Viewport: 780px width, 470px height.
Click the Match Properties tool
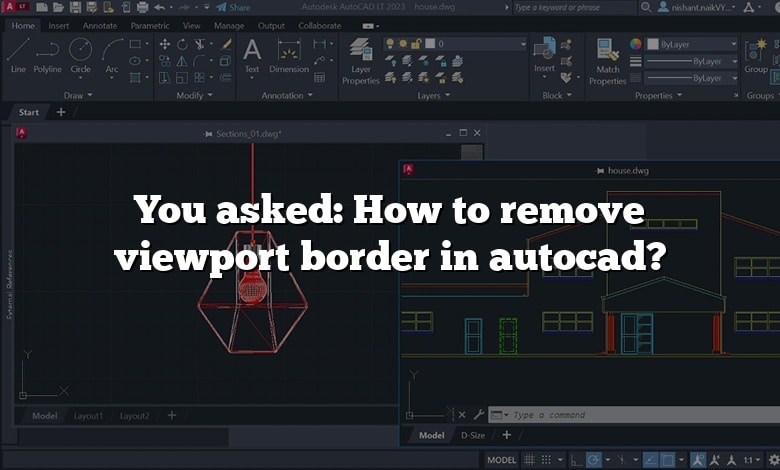point(607,58)
